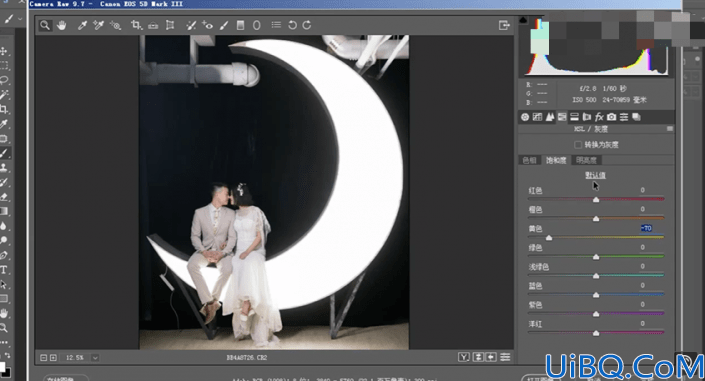705x381 pixels.
Task: Select the Adjustment Brush
Action: (x=224, y=25)
